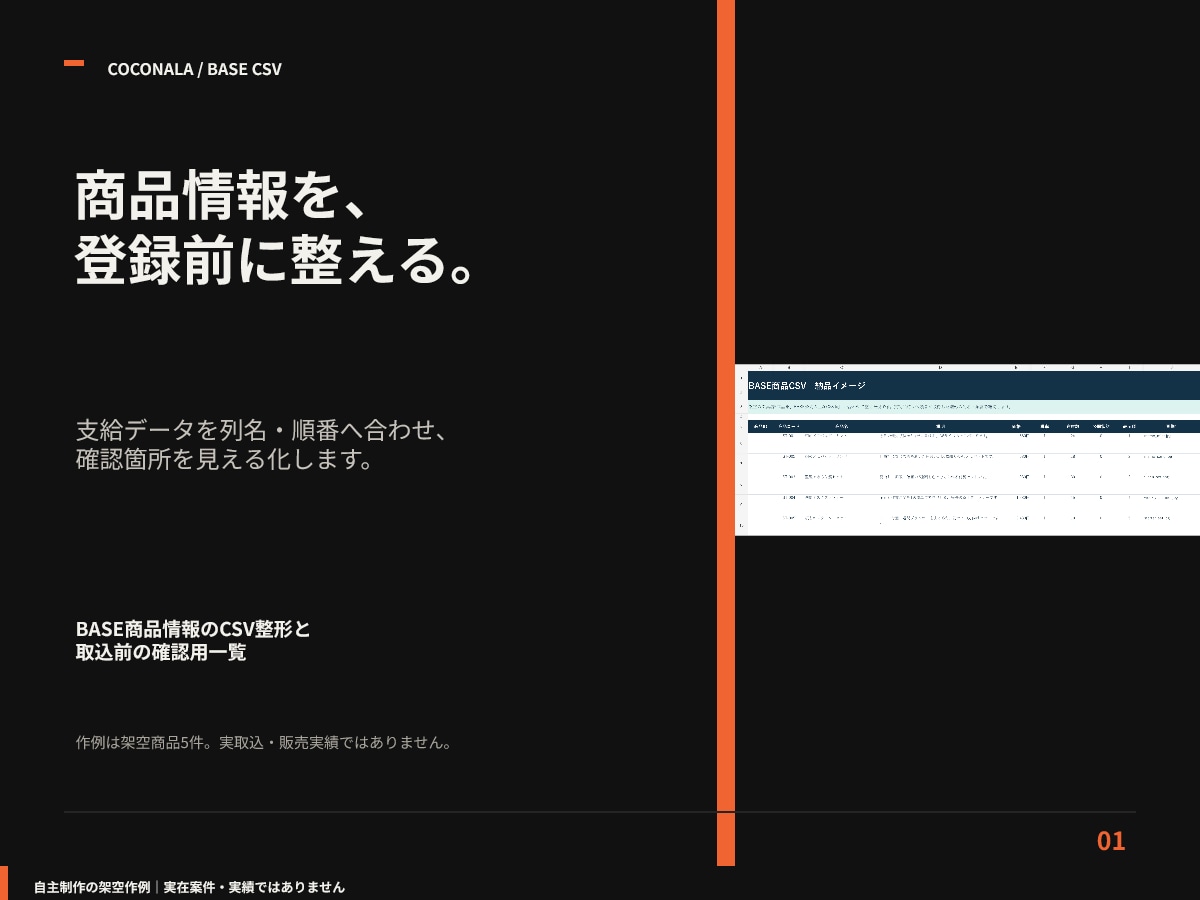Click the page number 01
Image resolution: width=1200 pixels, height=900 pixels.
[1111, 841]
